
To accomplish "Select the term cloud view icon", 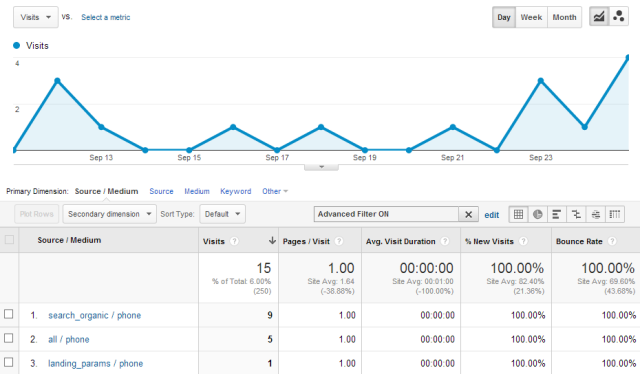I will click(596, 214).
